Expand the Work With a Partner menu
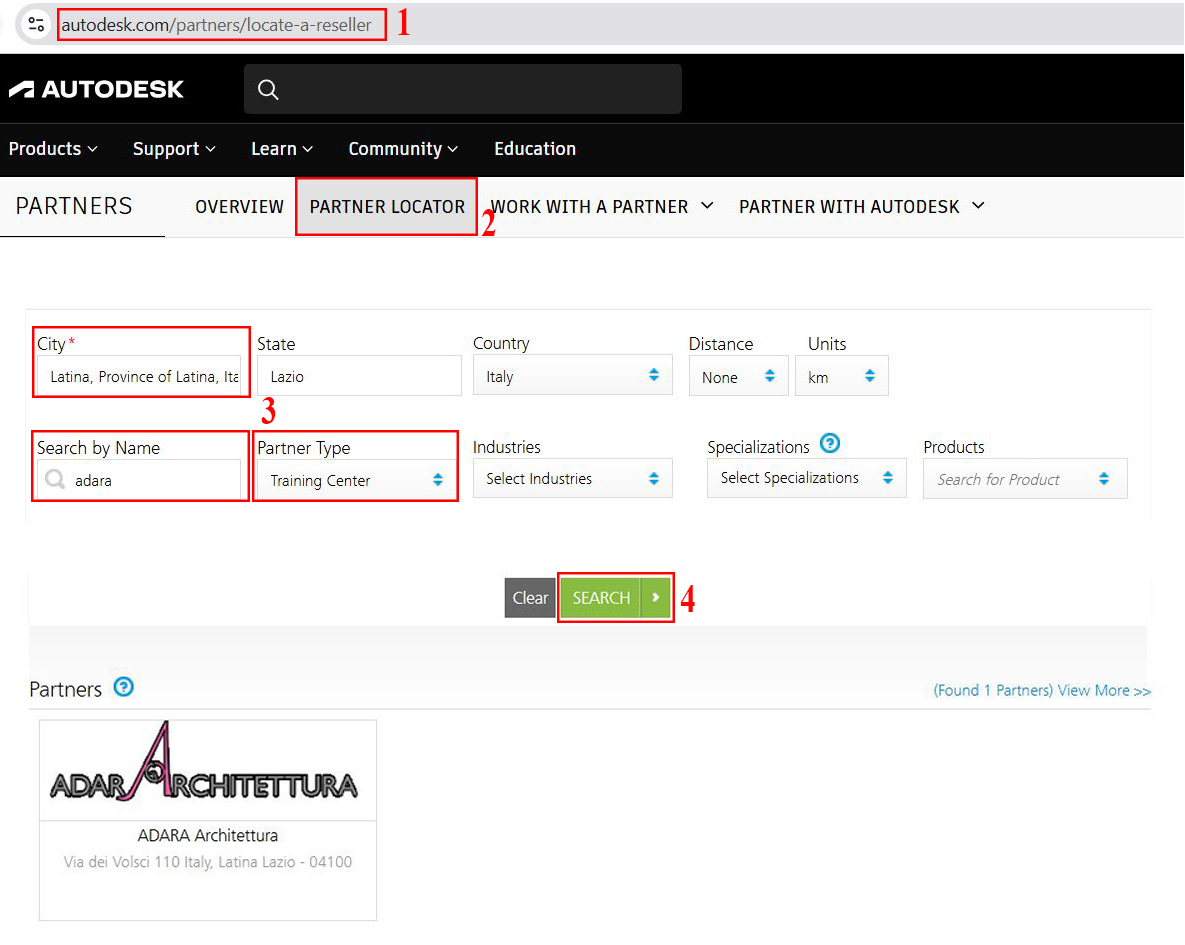The image size is (1185, 945). 602,207
